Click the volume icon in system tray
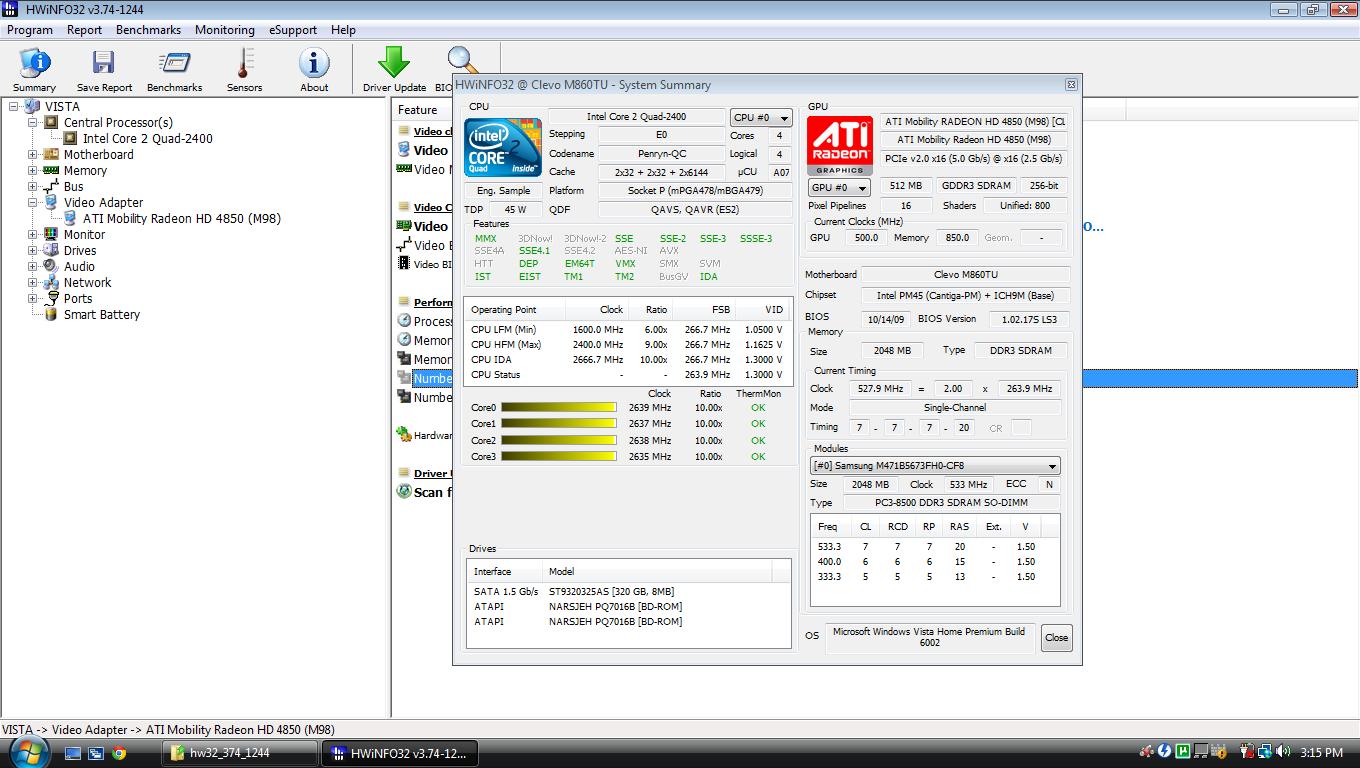Viewport: 1360px width, 768px height. coord(1283,752)
